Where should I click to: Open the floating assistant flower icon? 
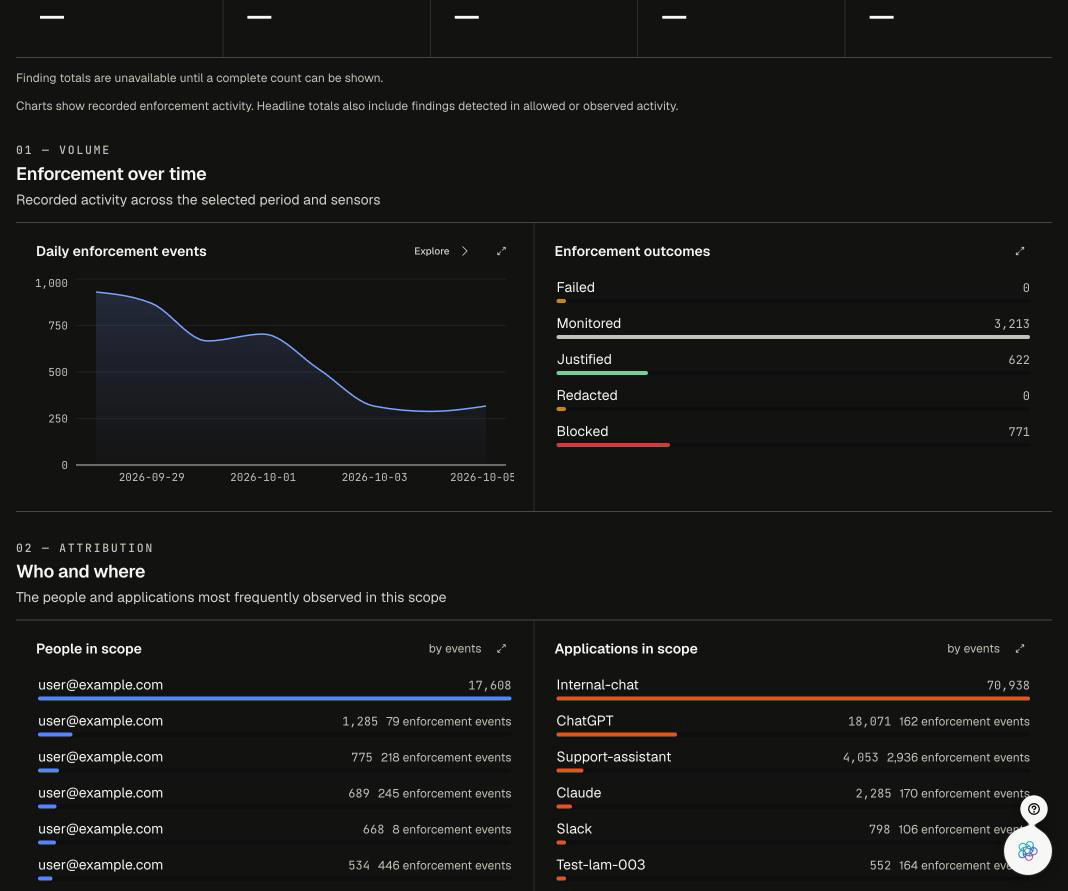click(1027, 850)
